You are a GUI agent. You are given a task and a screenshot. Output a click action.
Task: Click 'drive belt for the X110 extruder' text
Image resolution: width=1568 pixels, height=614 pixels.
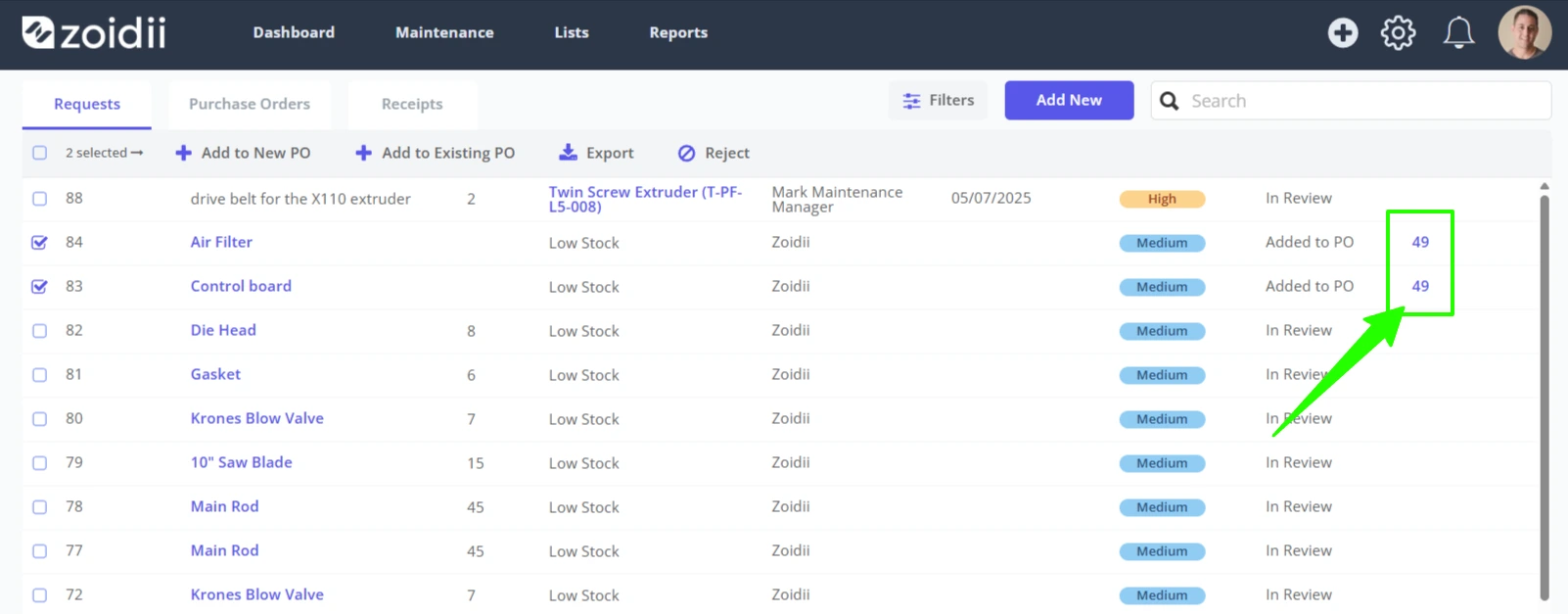300,199
